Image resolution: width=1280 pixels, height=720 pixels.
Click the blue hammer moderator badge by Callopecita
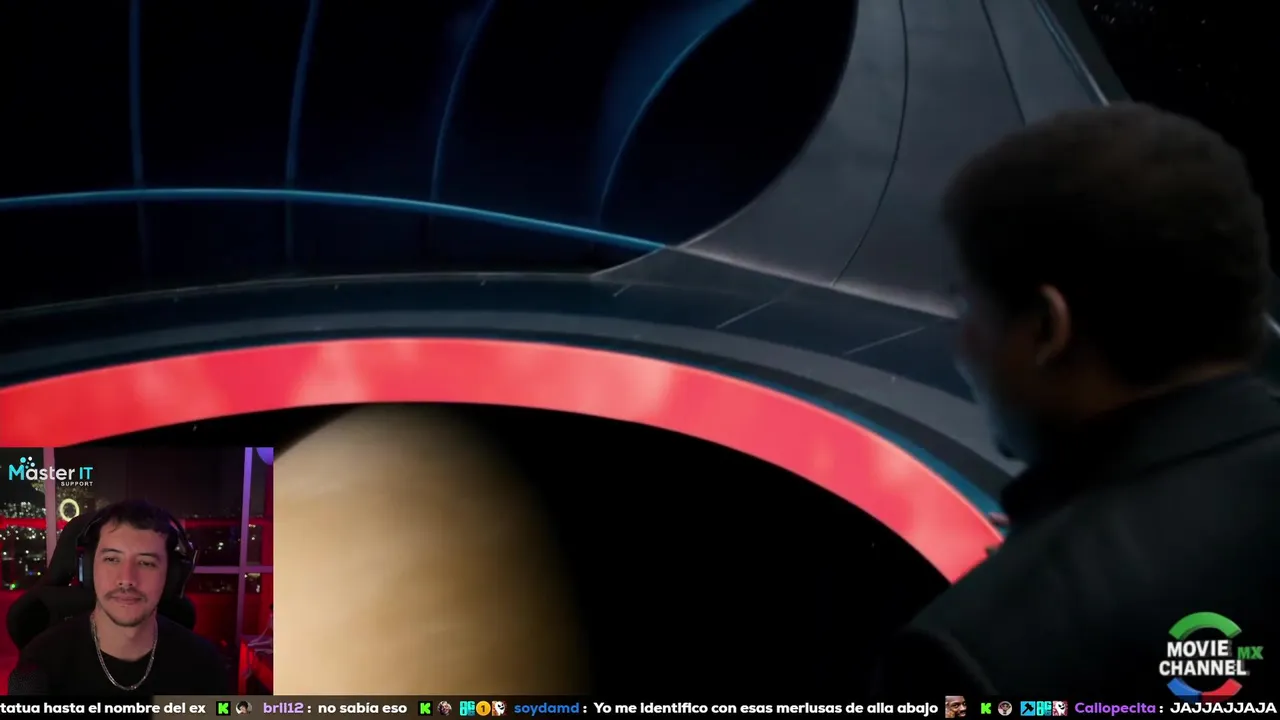pos(1028,708)
